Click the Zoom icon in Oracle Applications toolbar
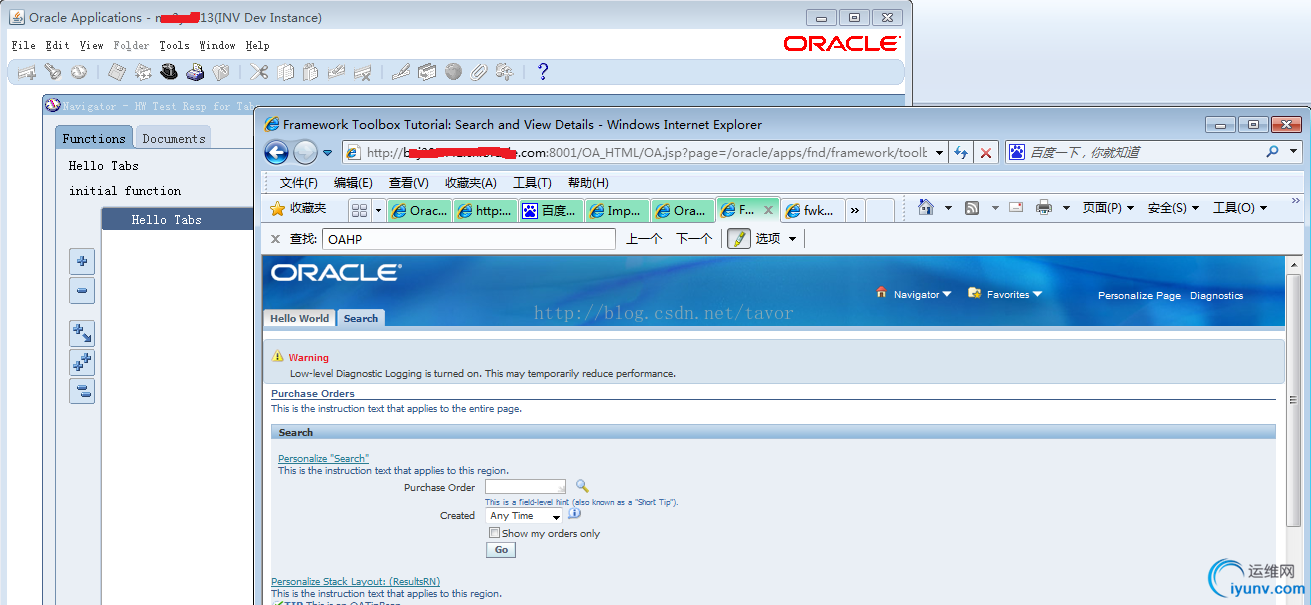The image size is (1311, 605). [x=427, y=72]
